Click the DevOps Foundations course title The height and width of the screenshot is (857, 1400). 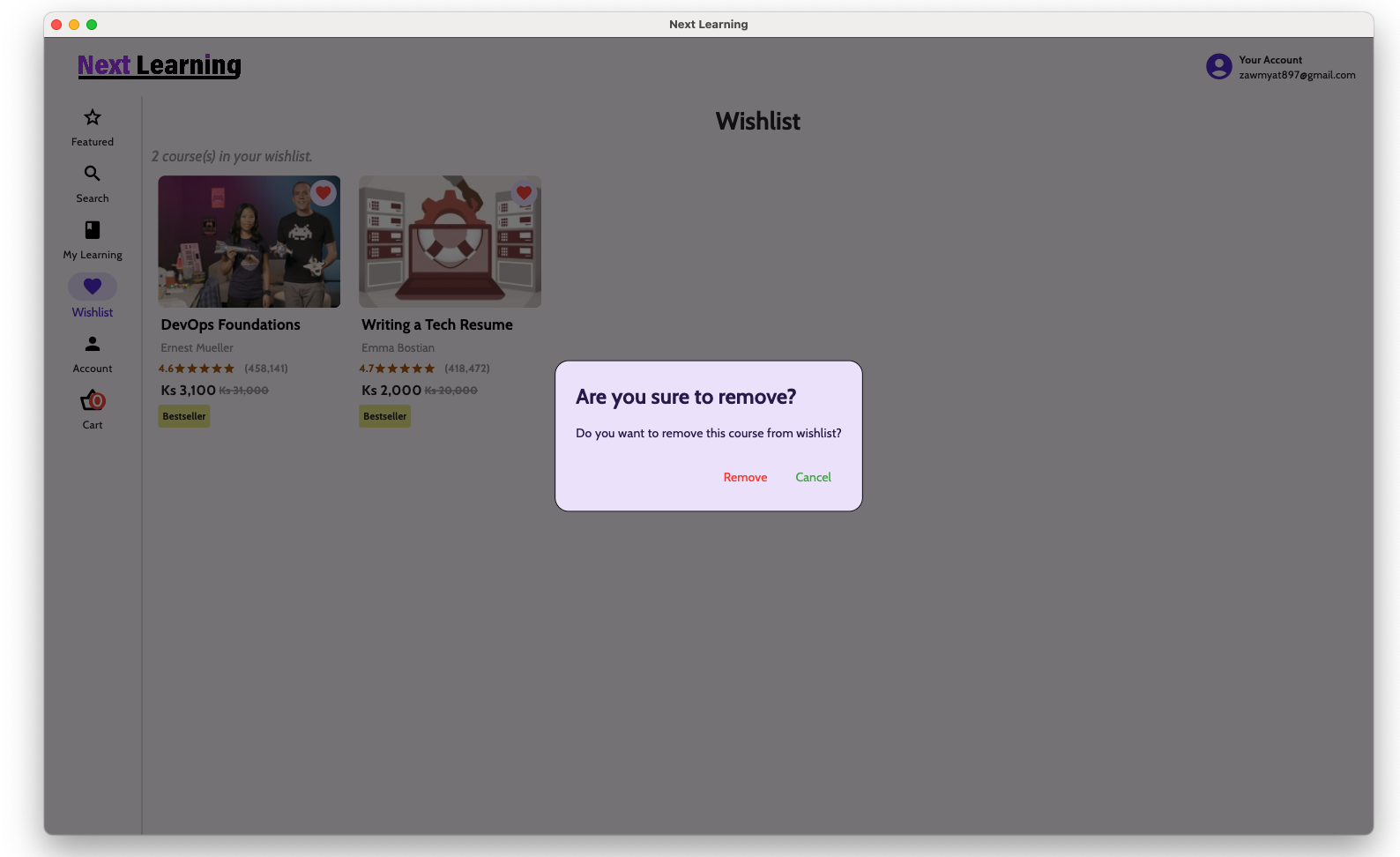click(231, 324)
